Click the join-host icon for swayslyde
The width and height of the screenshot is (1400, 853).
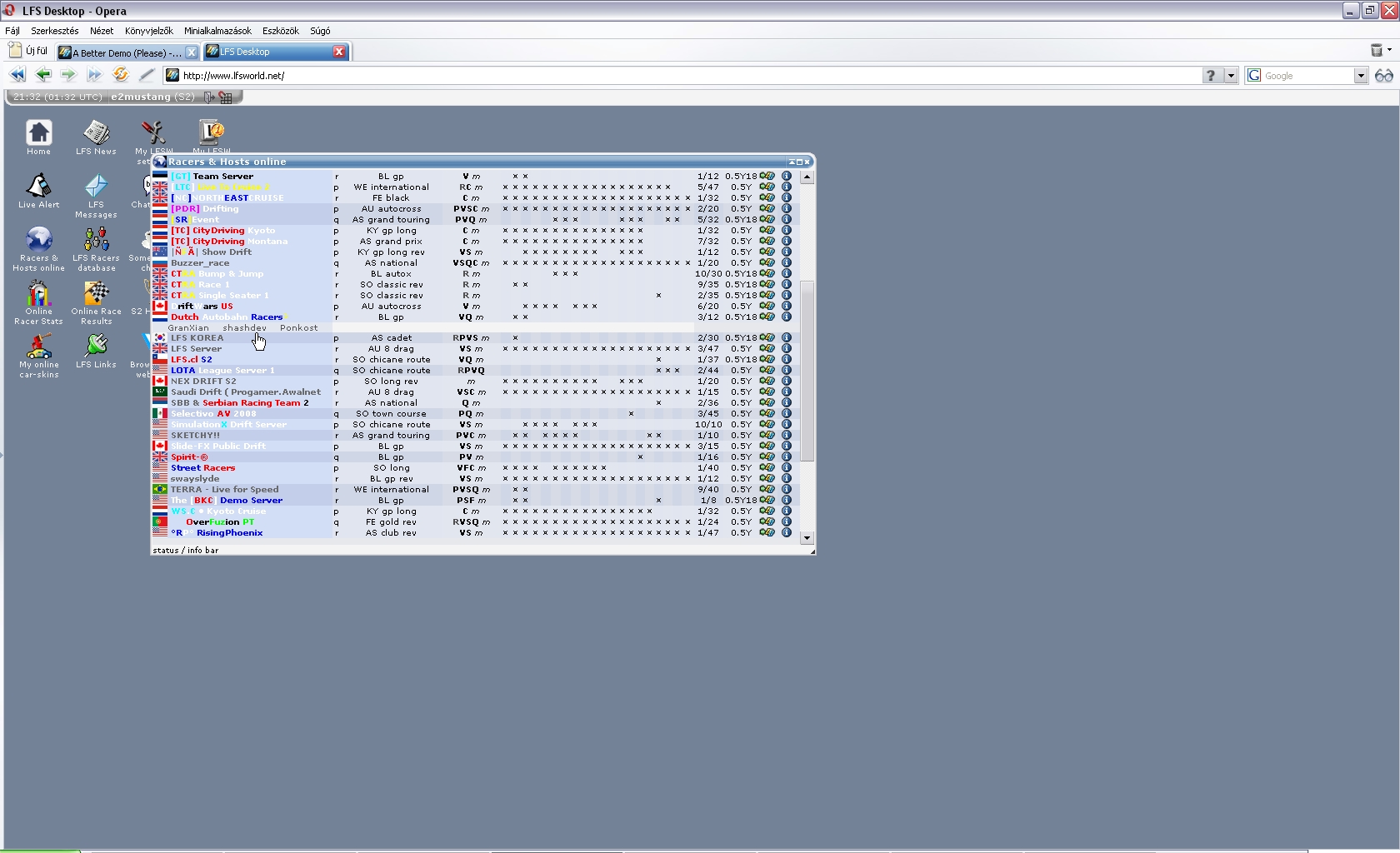[x=767, y=479]
